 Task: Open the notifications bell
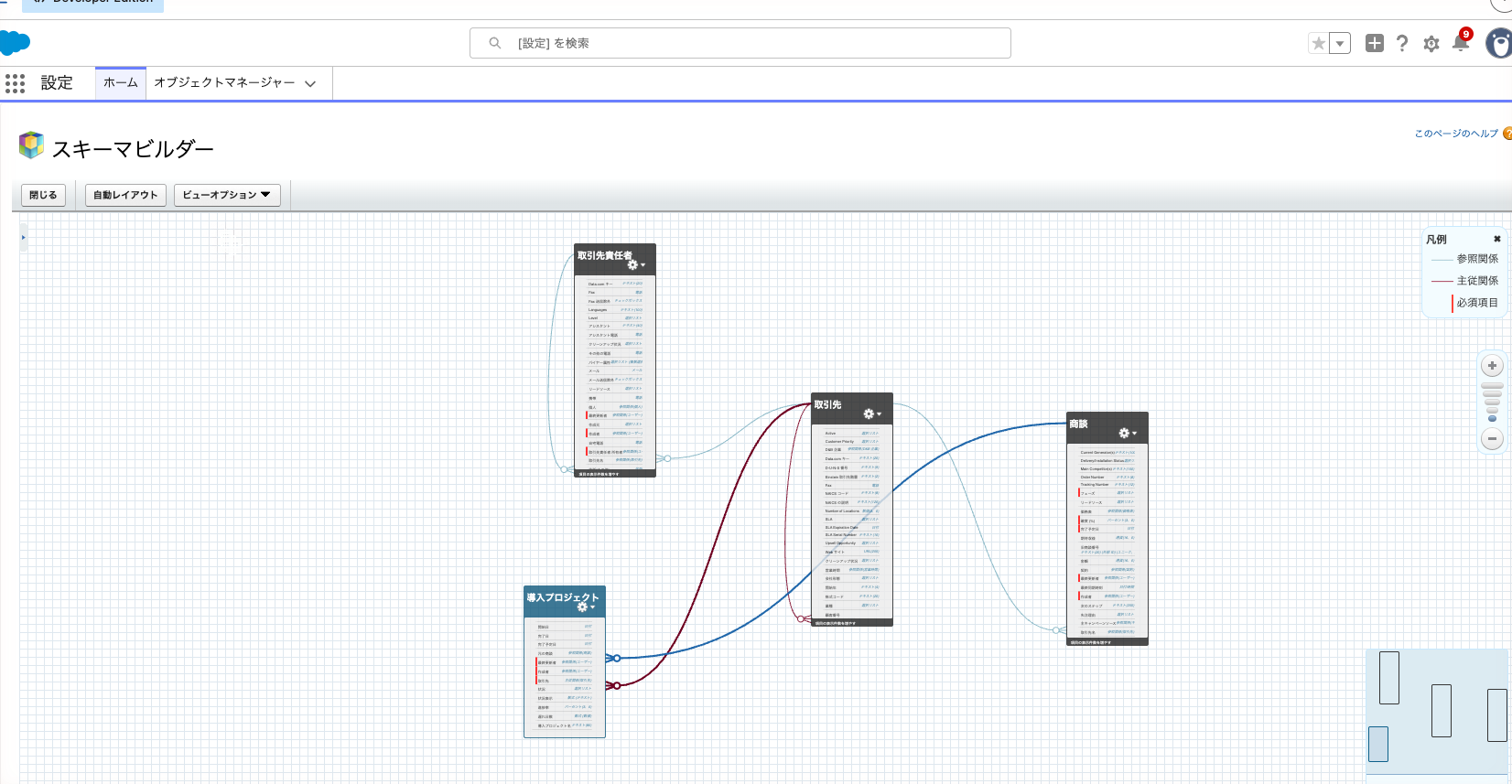tap(1461, 43)
